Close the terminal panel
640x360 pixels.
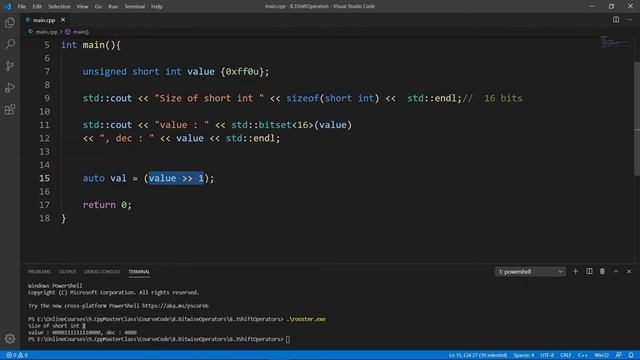[x=629, y=271]
